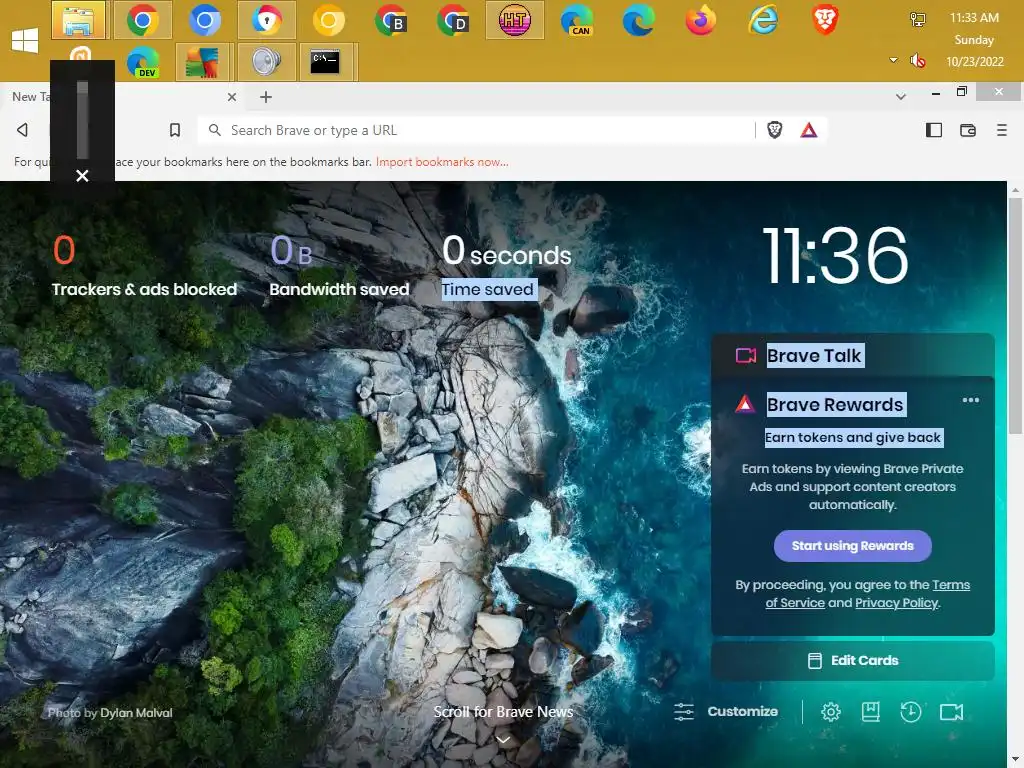Show hidden system tray icons
Image resolution: width=1024 pixels, height=768 pixels.
point(893,60)
